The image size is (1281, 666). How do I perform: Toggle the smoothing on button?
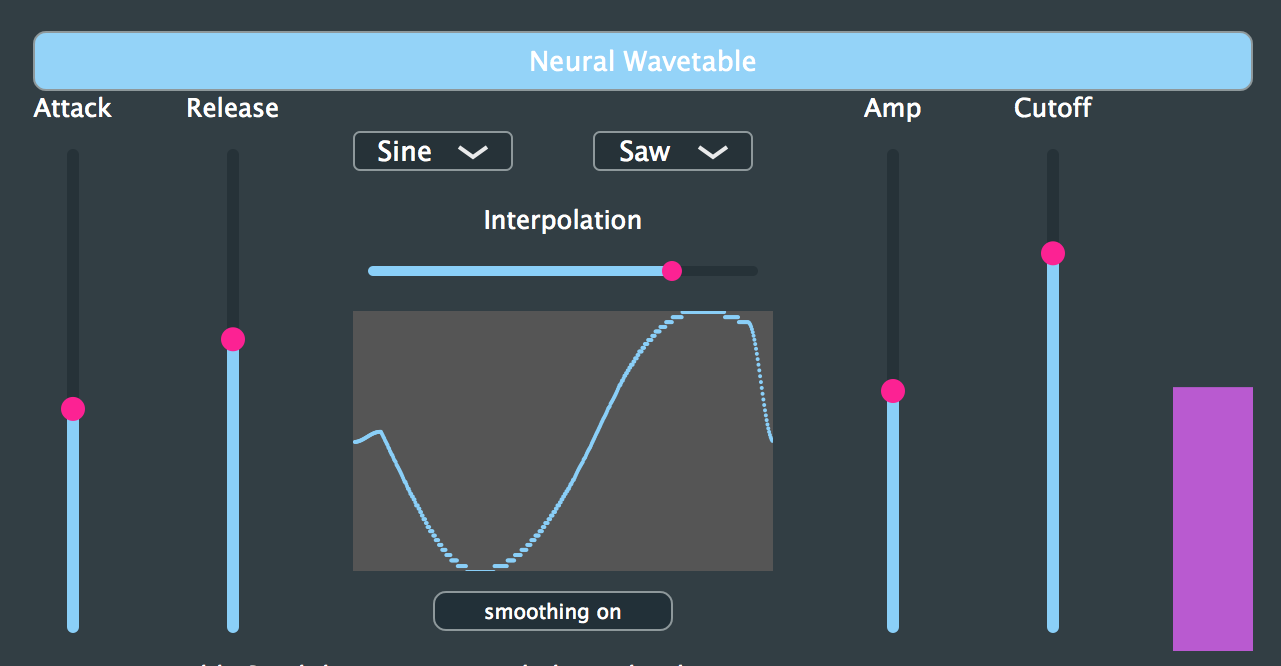tap(552, 611)
